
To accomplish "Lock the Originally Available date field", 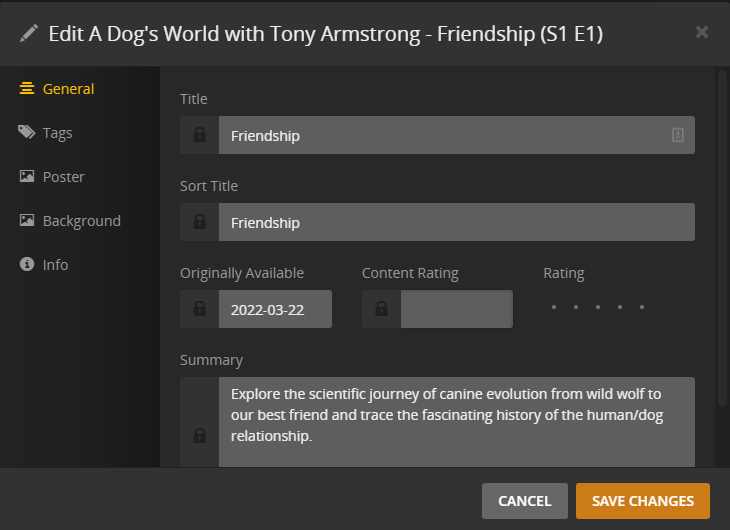I will (199, 309).
